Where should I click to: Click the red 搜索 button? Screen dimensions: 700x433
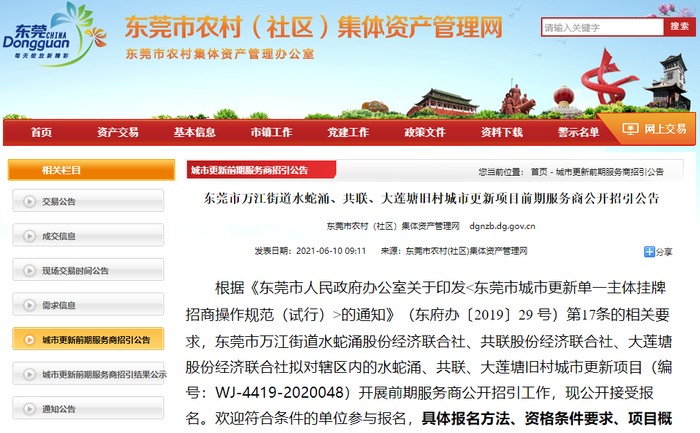679,27
